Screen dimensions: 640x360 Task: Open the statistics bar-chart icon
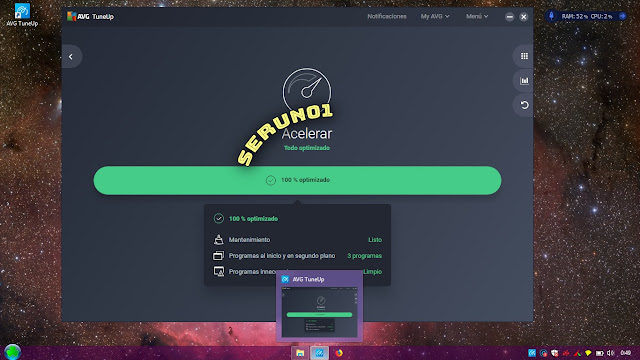pyautogui.click(x=524, y=81)
